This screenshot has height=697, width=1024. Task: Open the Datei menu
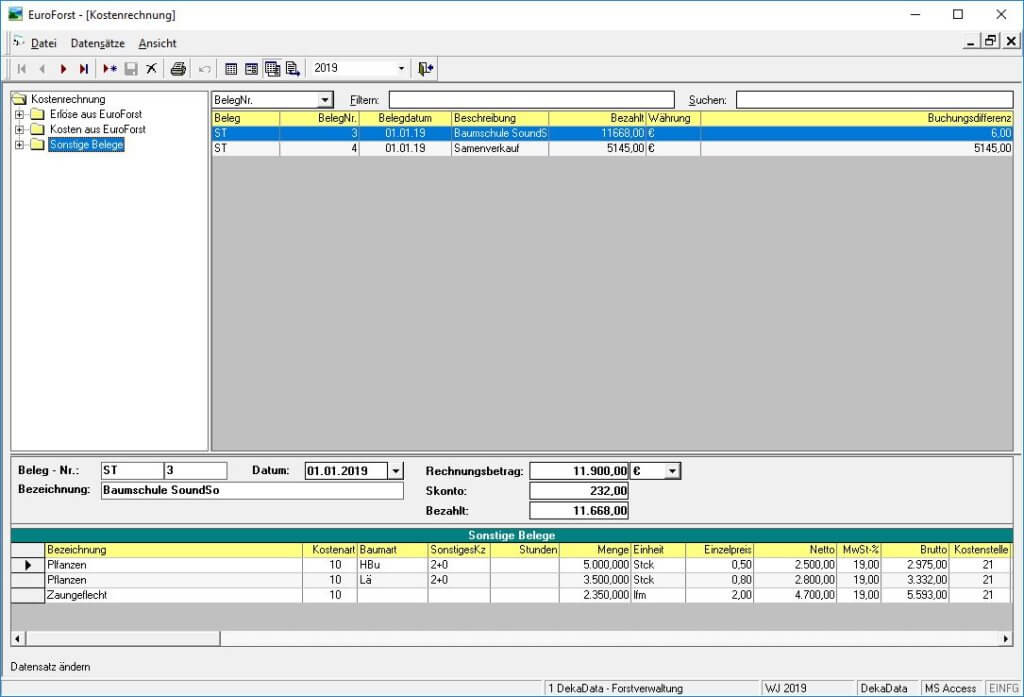coord(43,43)
